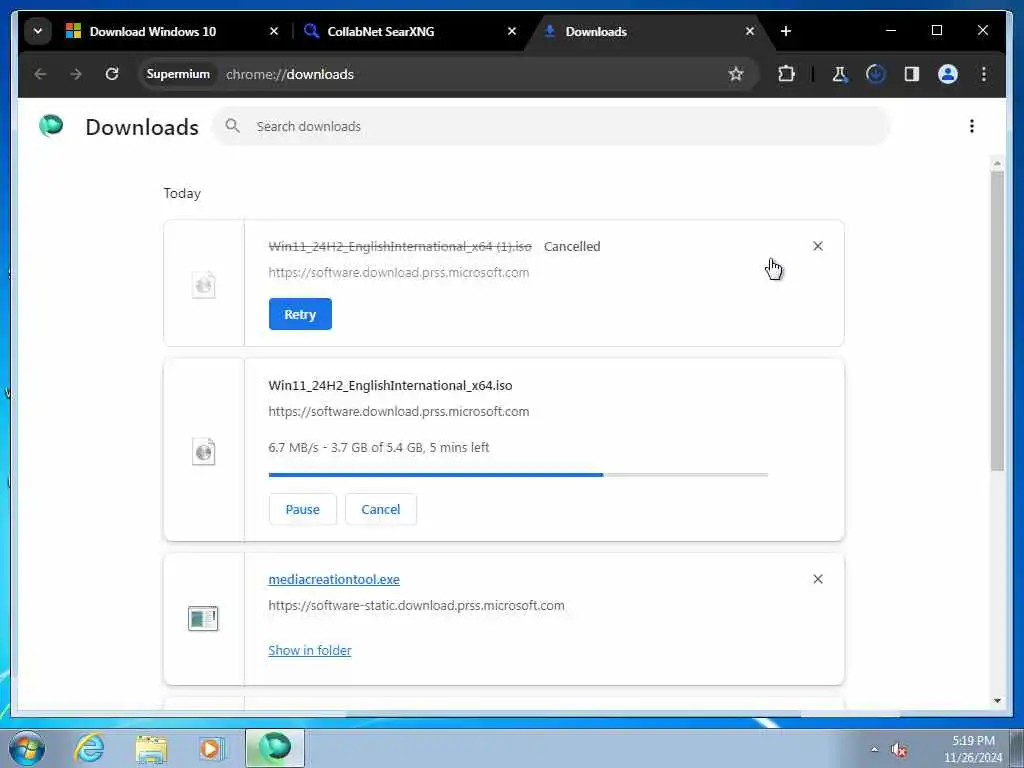Image resolution: width=1024 pixels, height=768 pixels.
Task: Open the tab search dropdown arrow
Action: [x=38, y=31]
